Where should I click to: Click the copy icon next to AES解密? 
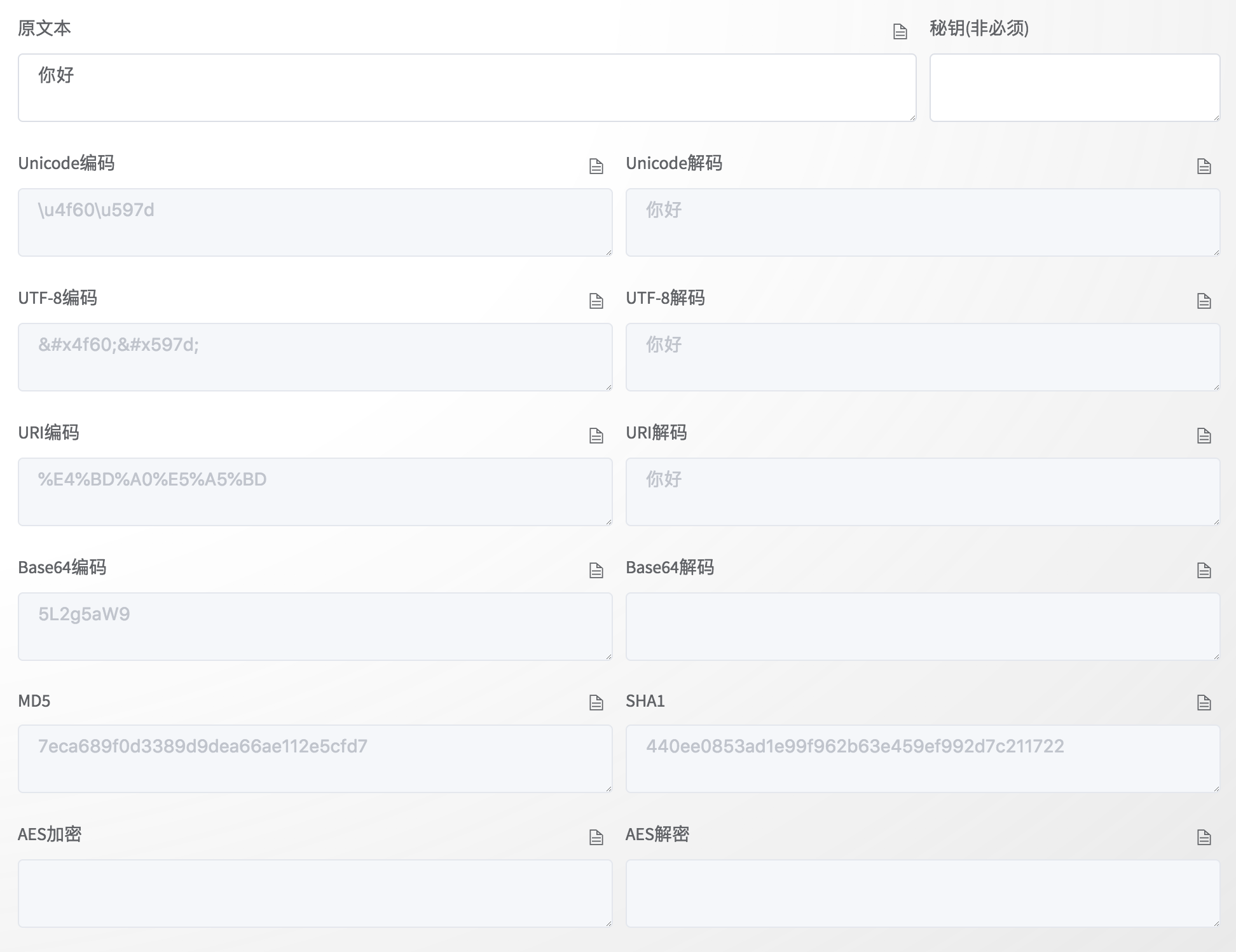pos(1204,838)
